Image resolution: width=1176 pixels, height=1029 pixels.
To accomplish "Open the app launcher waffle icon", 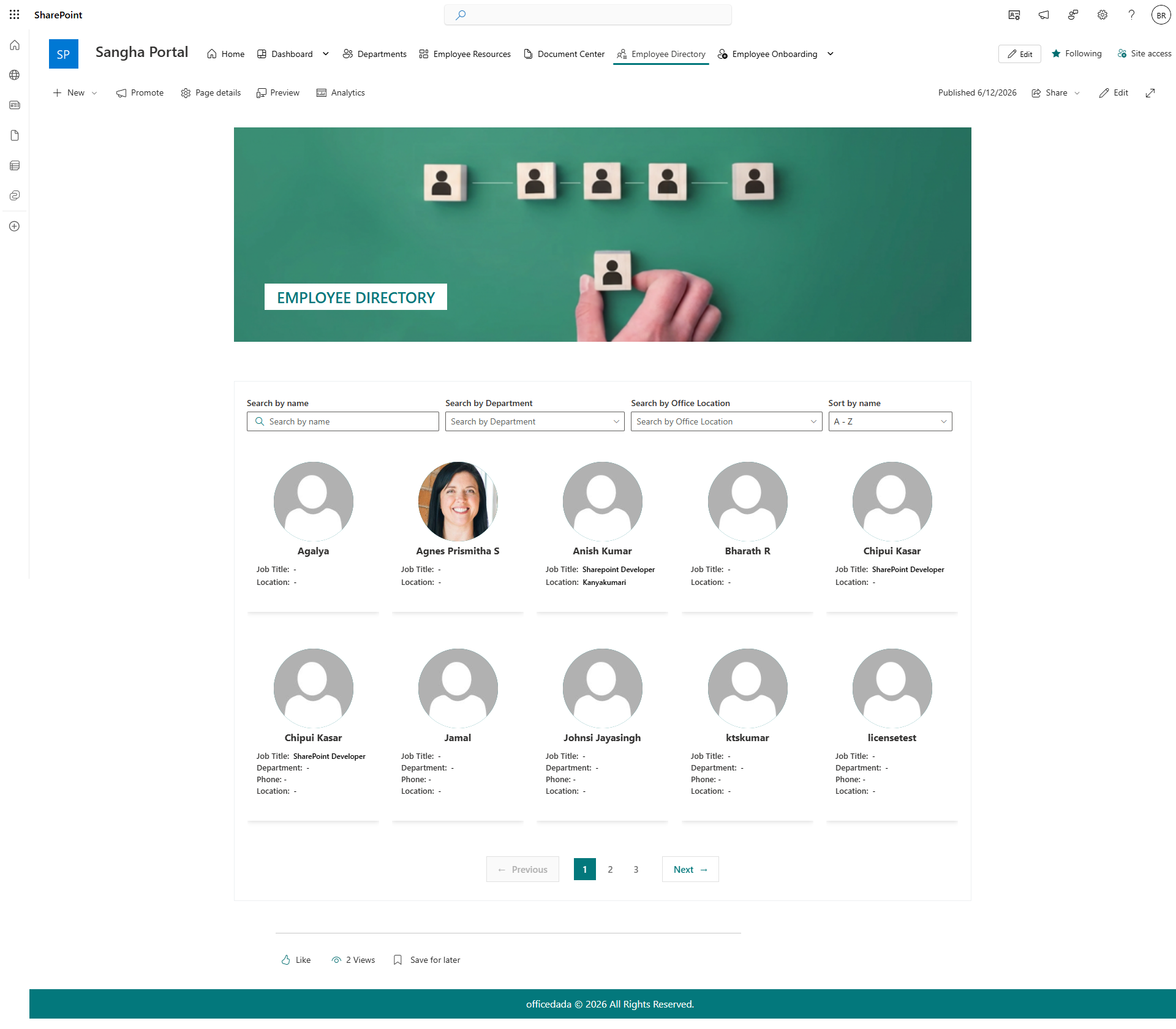I will coord(15,15).
